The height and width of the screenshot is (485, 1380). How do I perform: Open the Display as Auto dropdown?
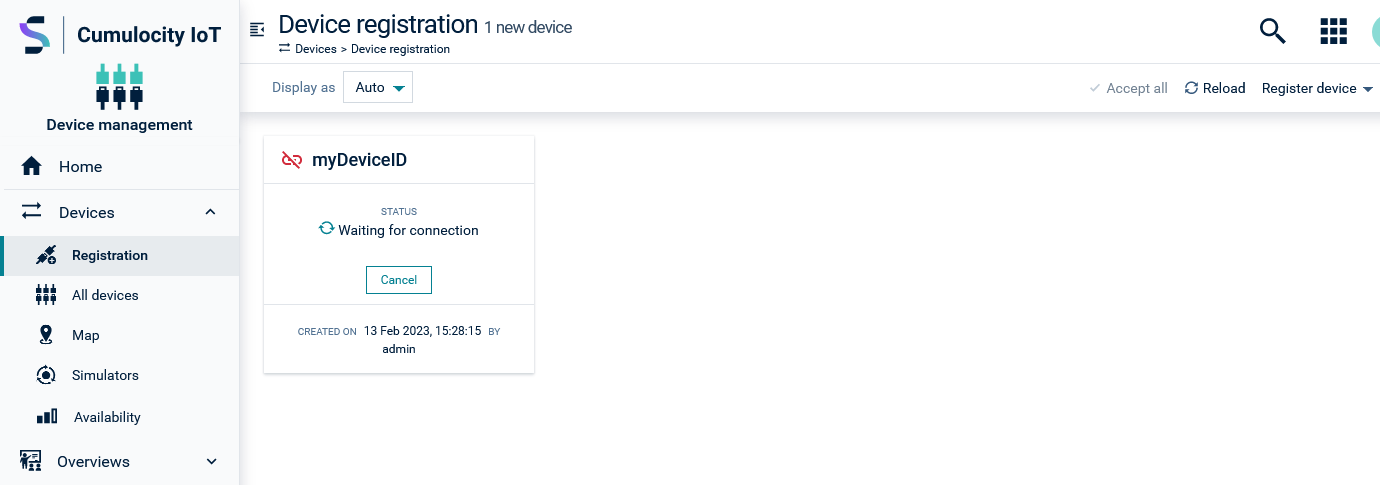point(378,87)
